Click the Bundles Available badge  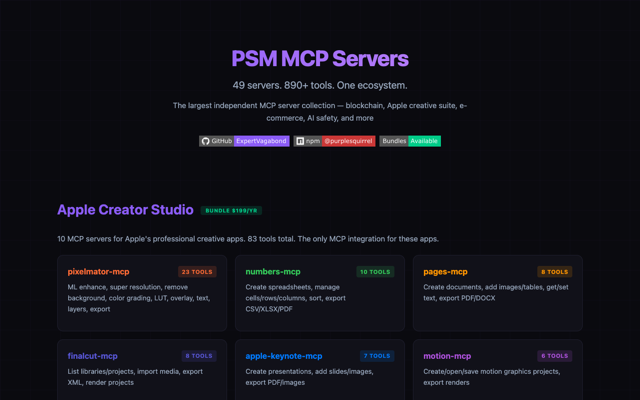click(x=410, y=141)
